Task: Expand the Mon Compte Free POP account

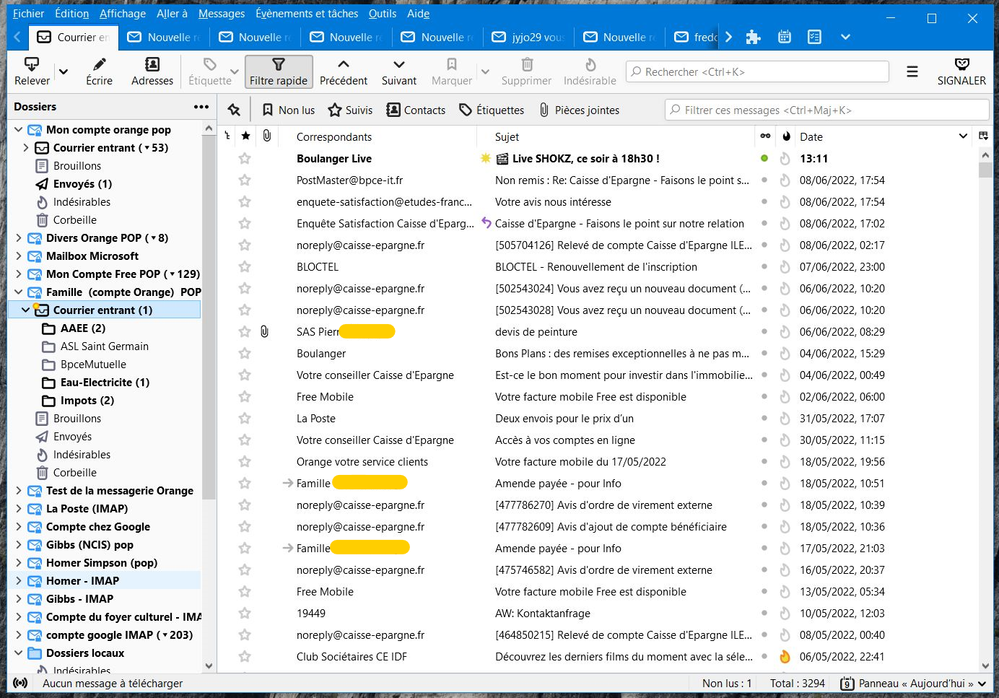Action: [x=19, y=274]
